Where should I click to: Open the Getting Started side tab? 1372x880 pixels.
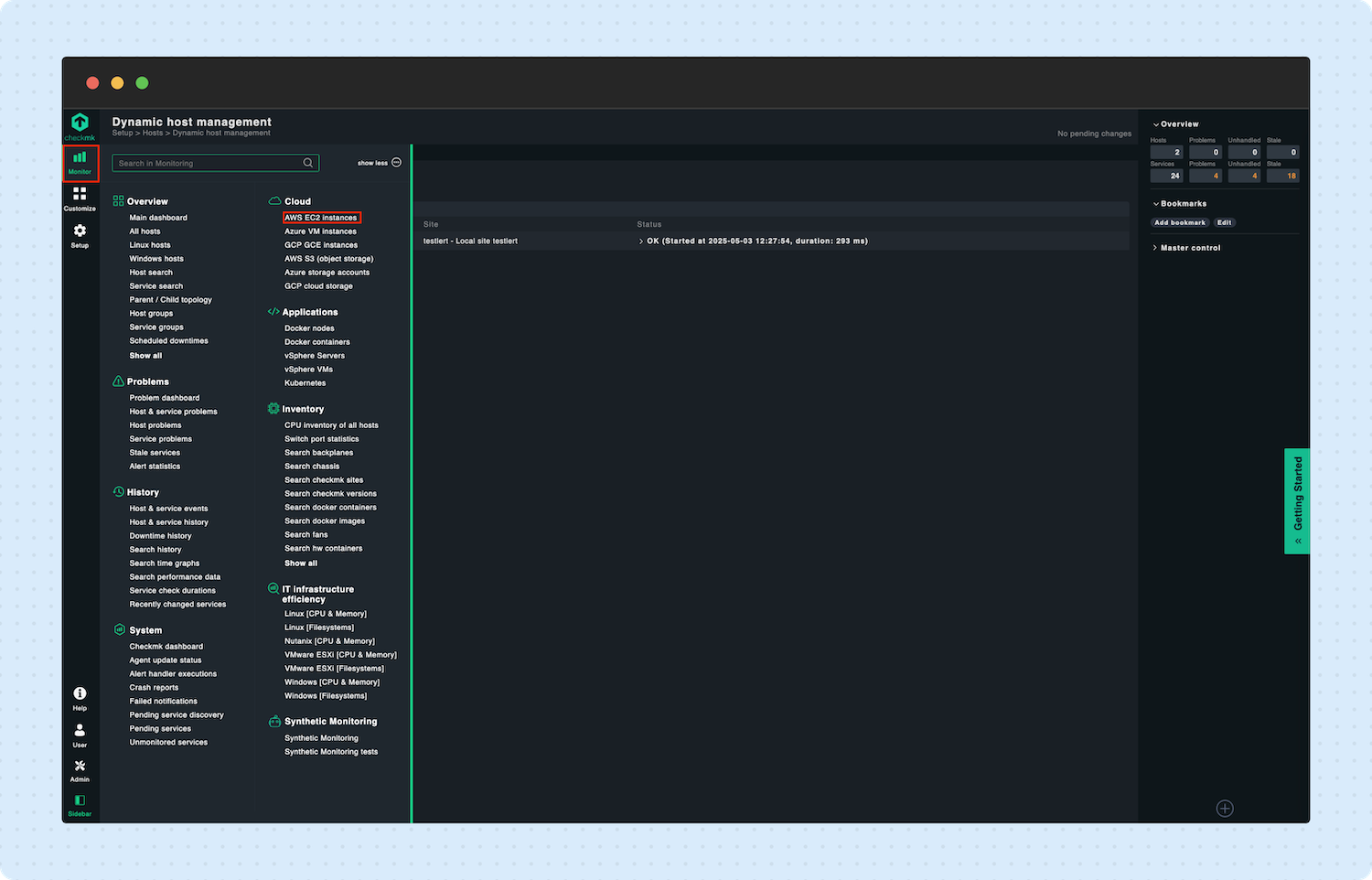[1297, 500]
